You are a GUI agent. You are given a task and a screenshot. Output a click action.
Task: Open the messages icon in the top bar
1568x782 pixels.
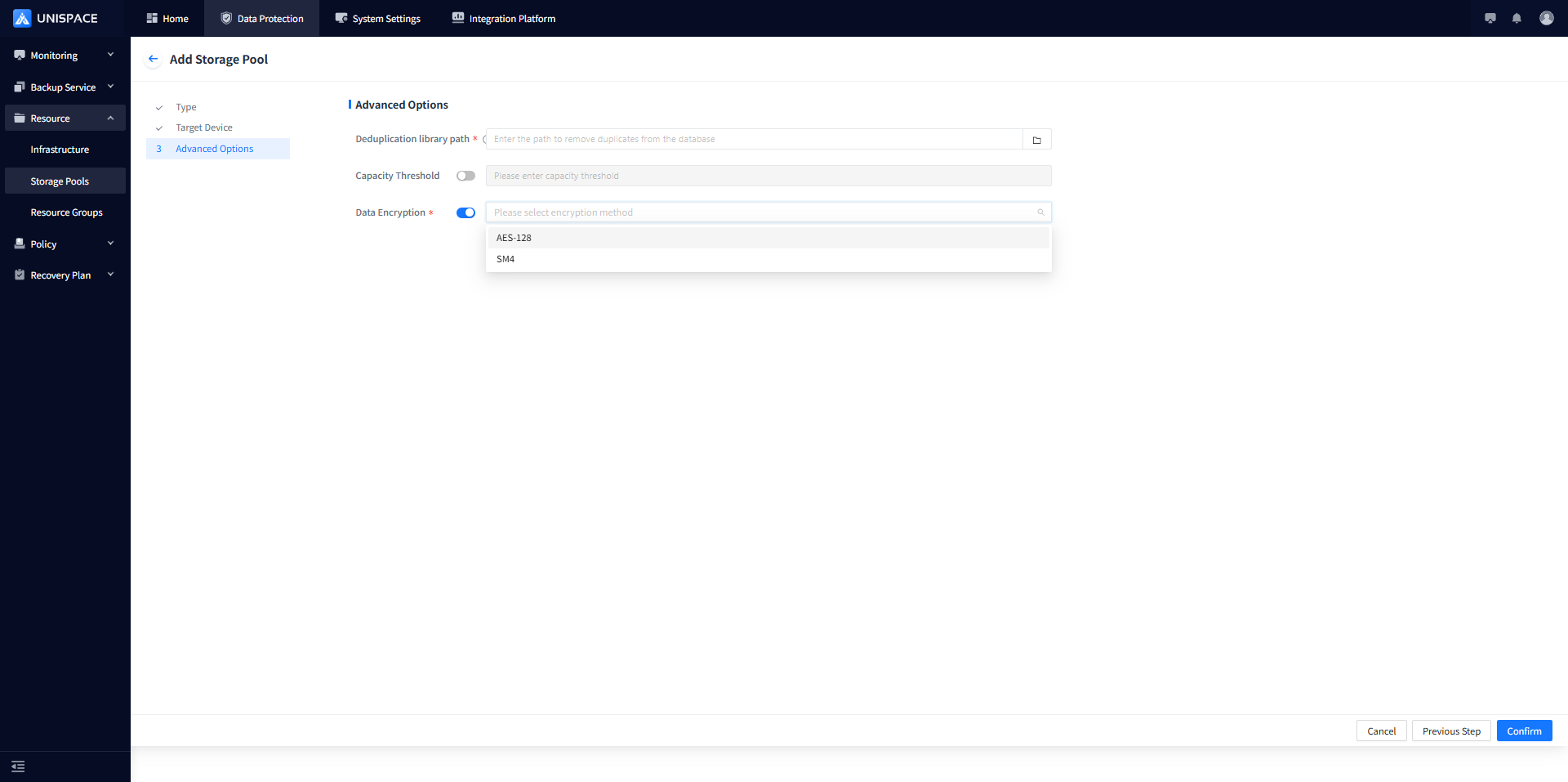click(x=1490, y=18)
